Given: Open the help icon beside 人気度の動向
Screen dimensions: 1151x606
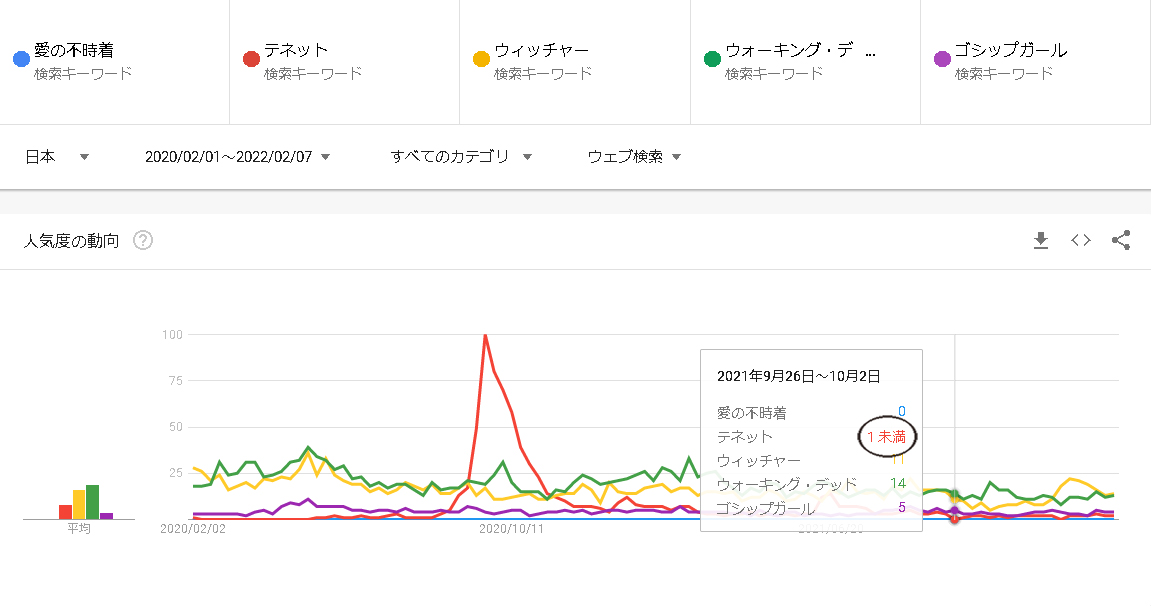Looking at the screenshot, I should tap(143, 240).
